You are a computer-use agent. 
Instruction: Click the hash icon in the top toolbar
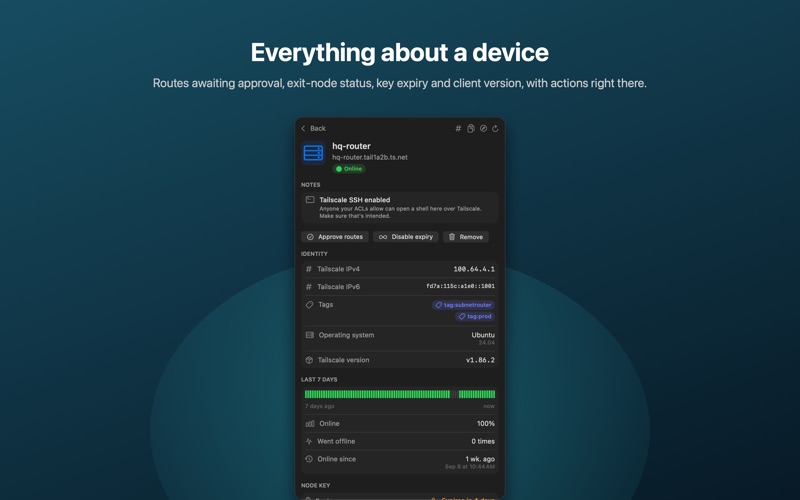[x=458, y=129]
